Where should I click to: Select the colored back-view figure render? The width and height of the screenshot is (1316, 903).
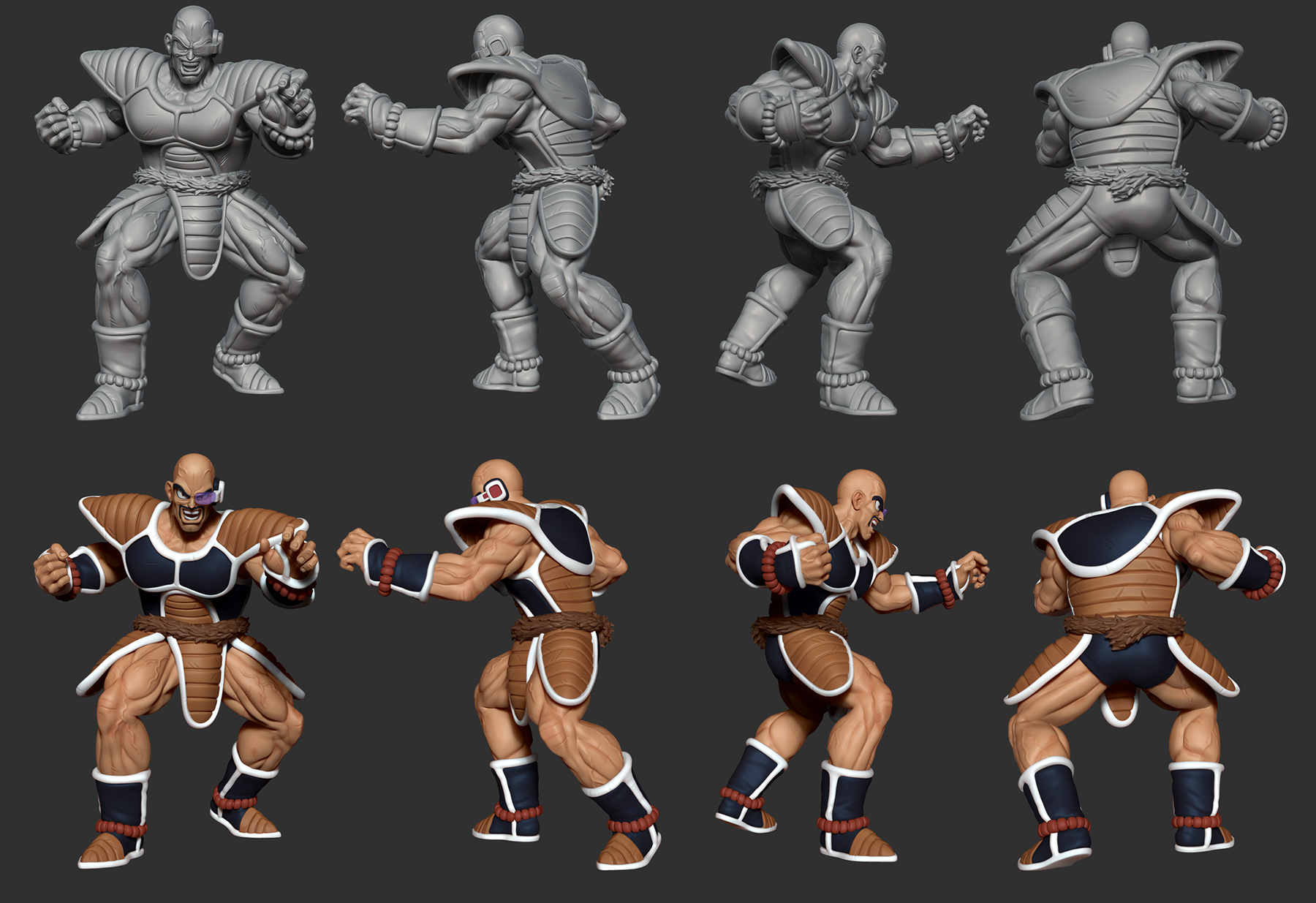1145,670
